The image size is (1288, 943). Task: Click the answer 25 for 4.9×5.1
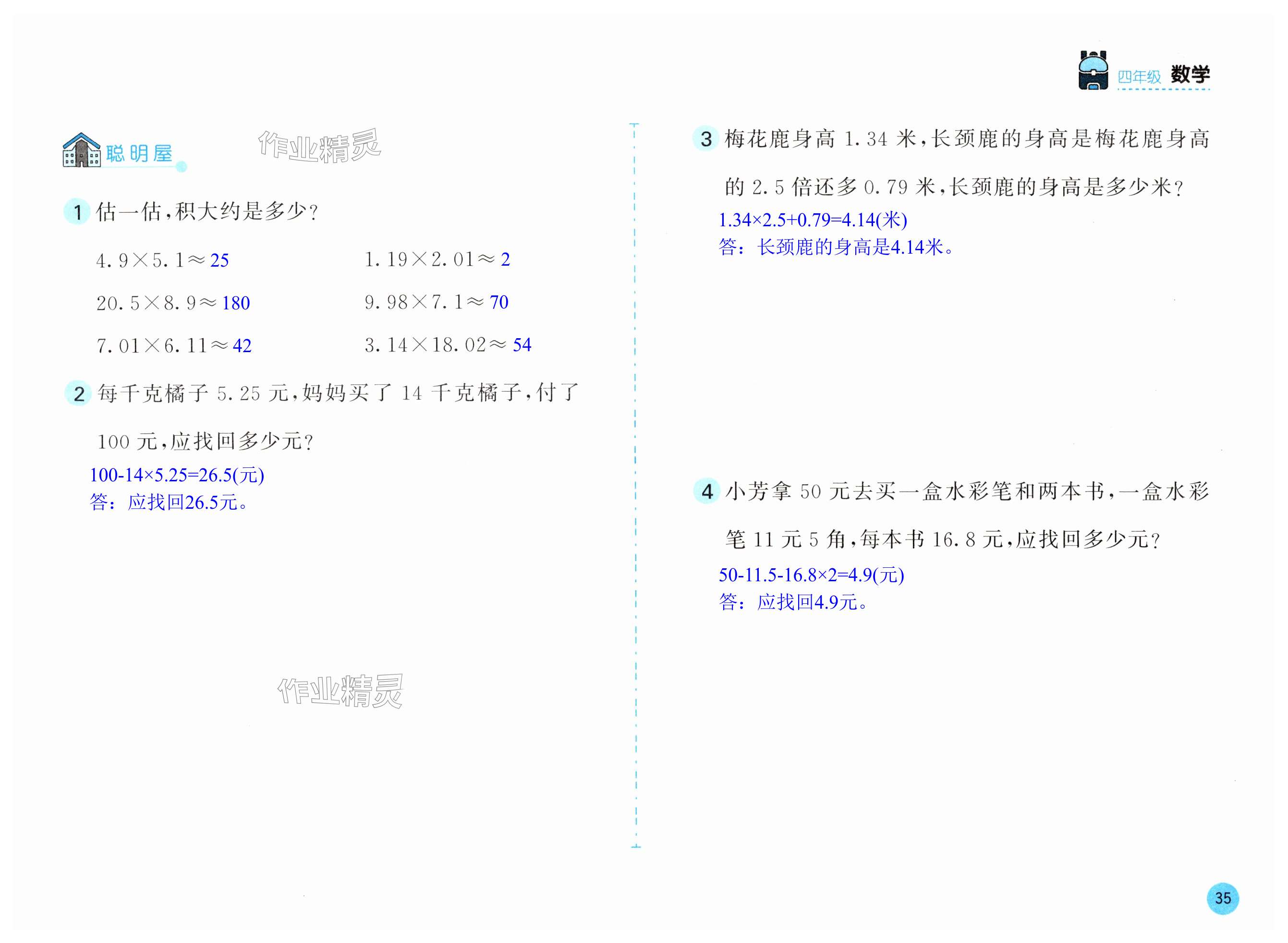pos(219,260)
